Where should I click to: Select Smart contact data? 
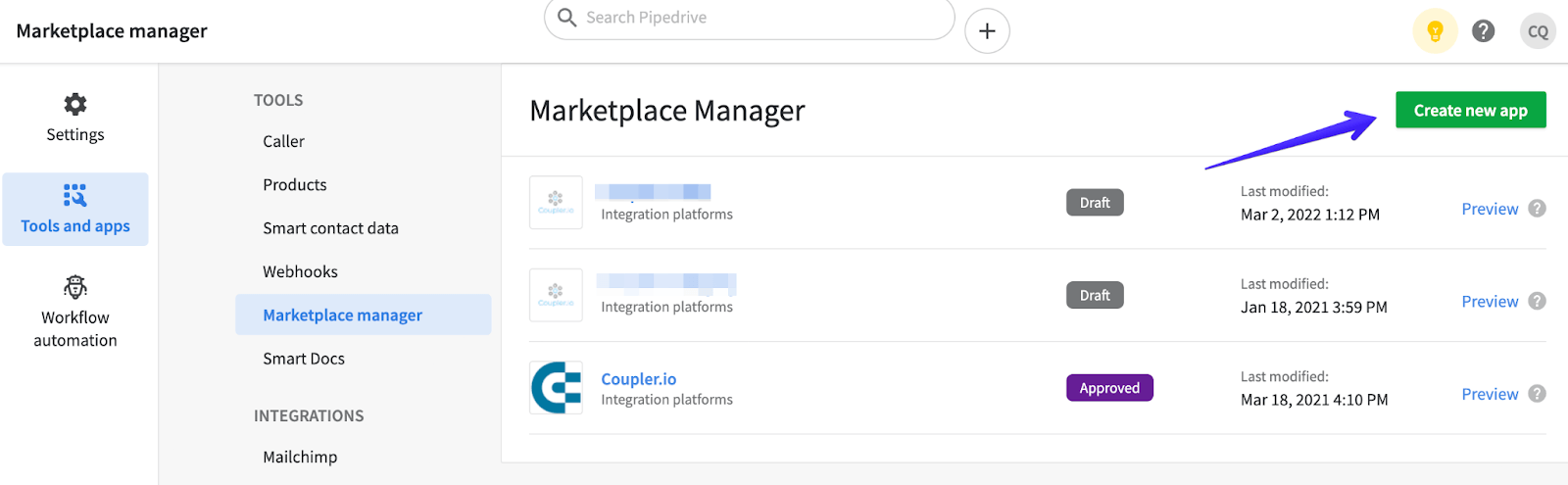coord(330,228)
